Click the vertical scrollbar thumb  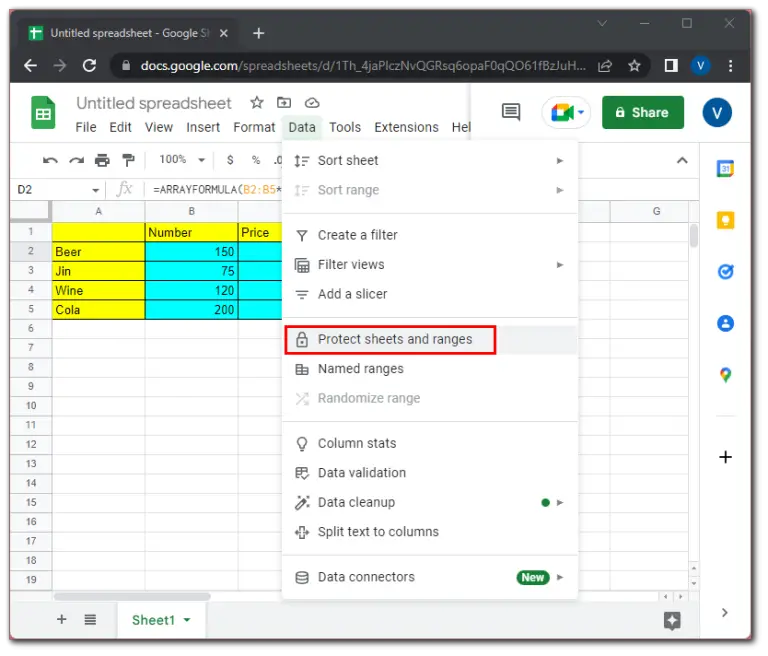694,235
